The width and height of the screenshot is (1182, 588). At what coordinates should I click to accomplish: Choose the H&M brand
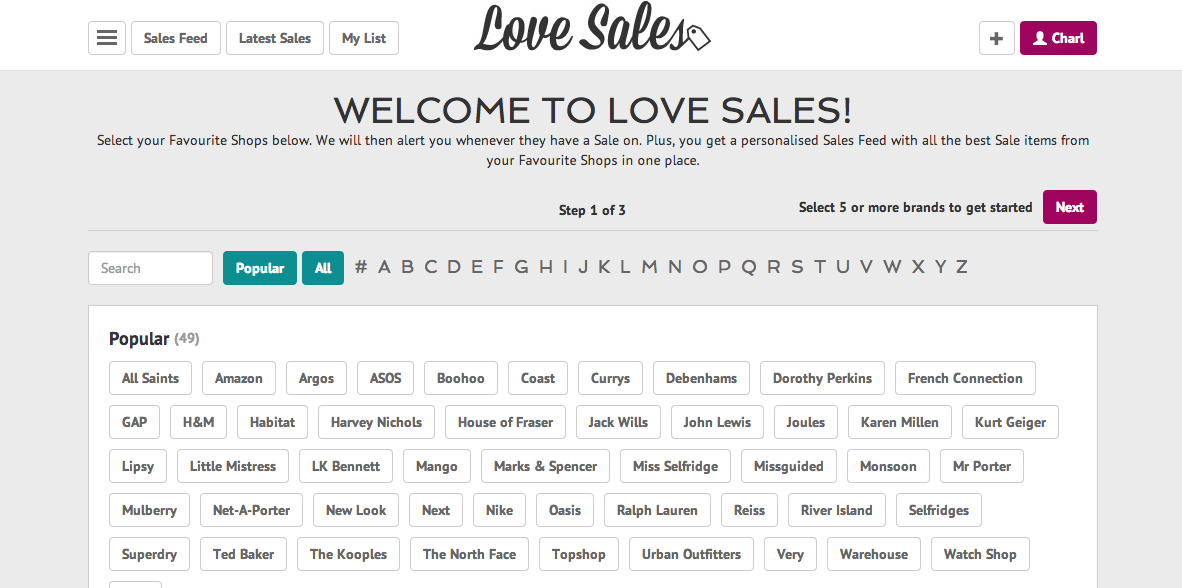click(x=198, y=422)
